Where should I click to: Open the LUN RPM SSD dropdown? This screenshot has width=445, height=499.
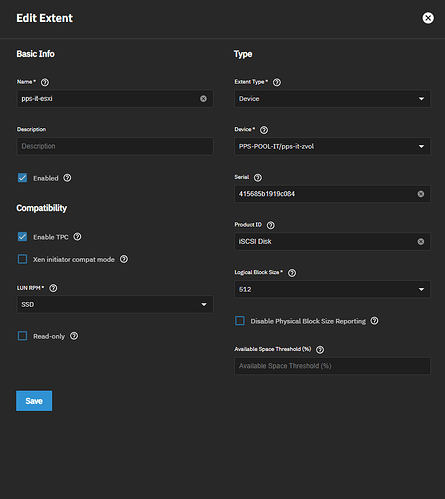click(115, 304)
